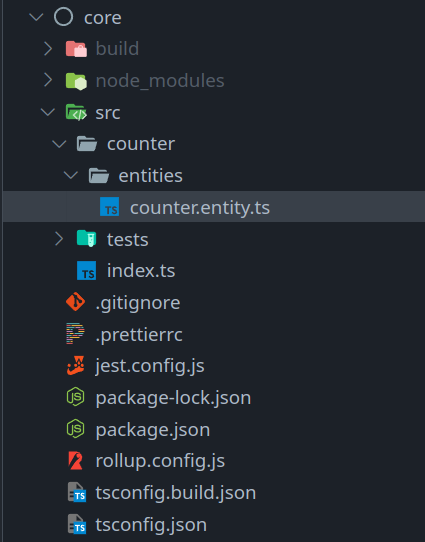This screenshot has width=425, height=542.
Task: Expand the tests folder chevron
Action: [x=59, y=239]
